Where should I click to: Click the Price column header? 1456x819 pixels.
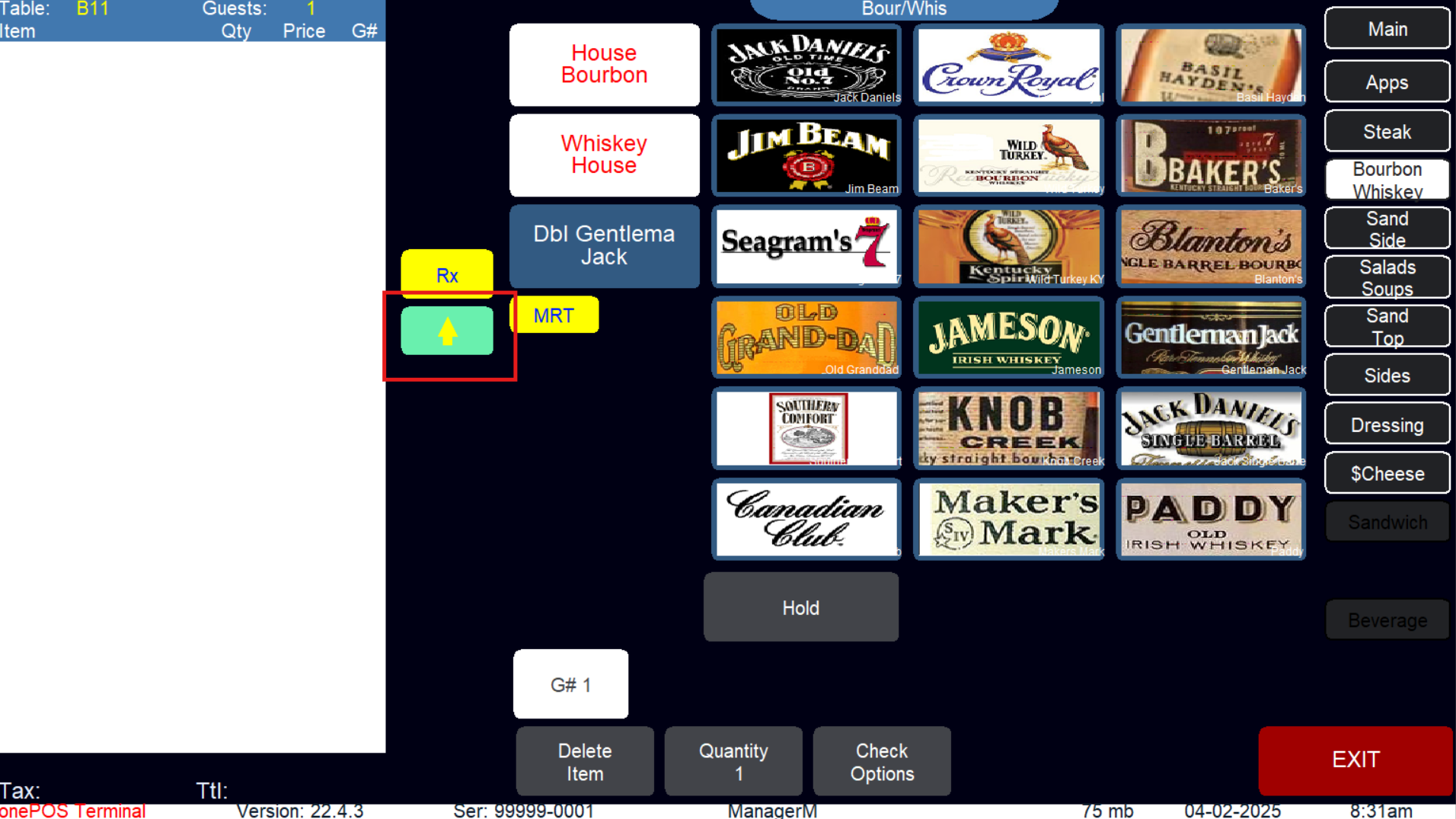(x=304, y=31)
